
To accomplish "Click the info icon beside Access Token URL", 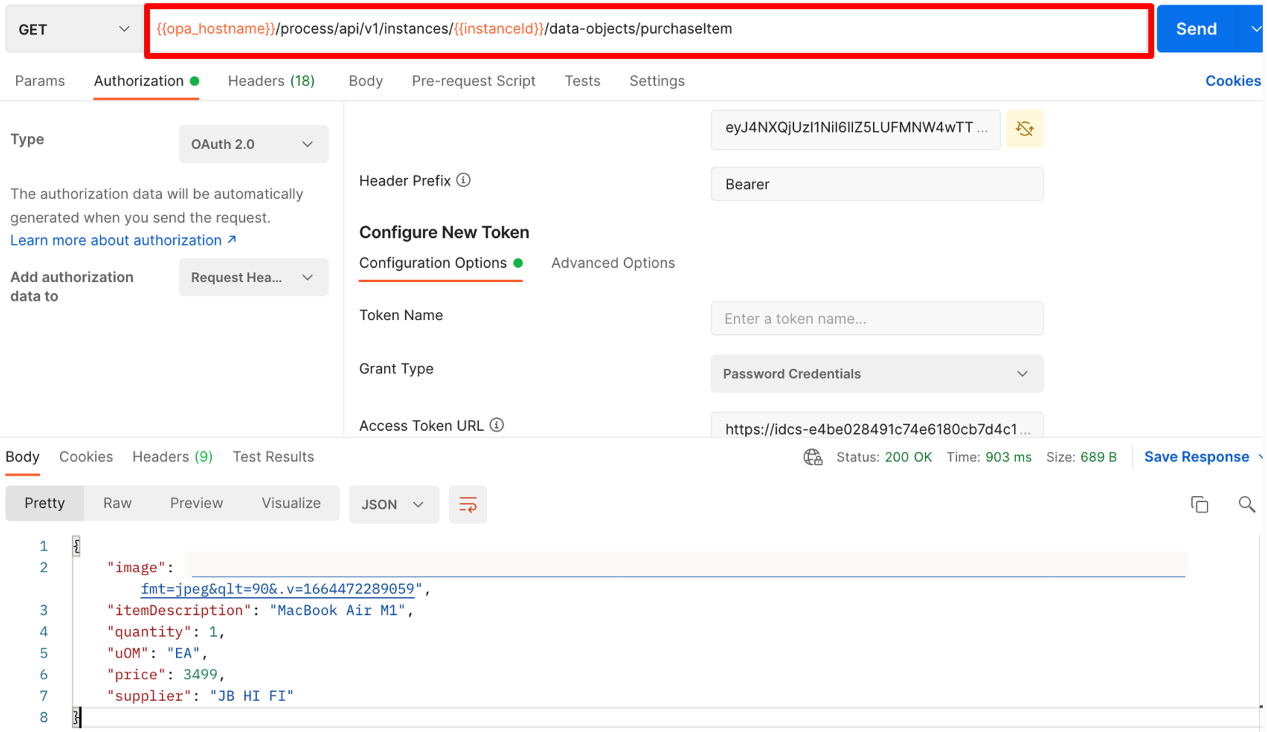I will (497, 425).
